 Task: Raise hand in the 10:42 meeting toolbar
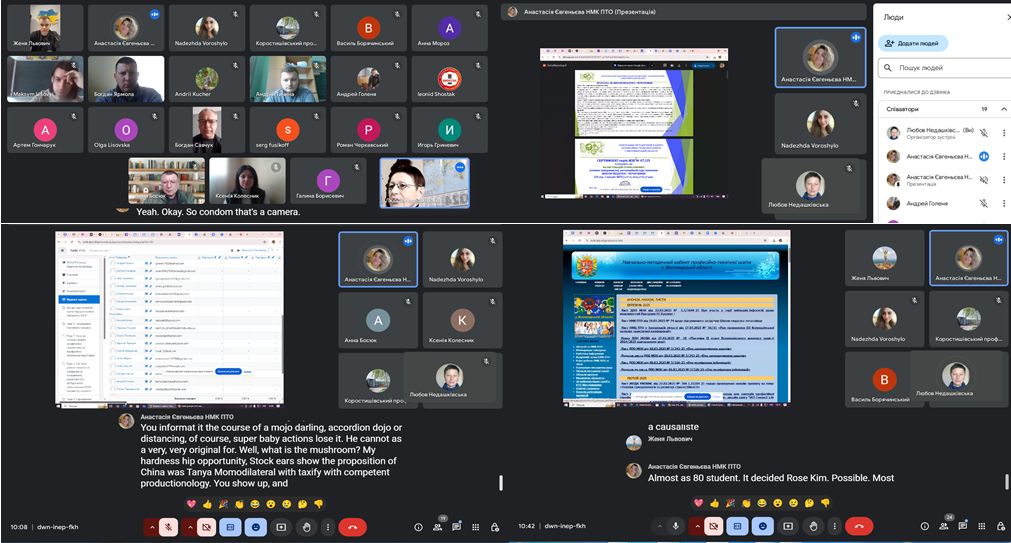pyautogui.click(x=812, y=526)
